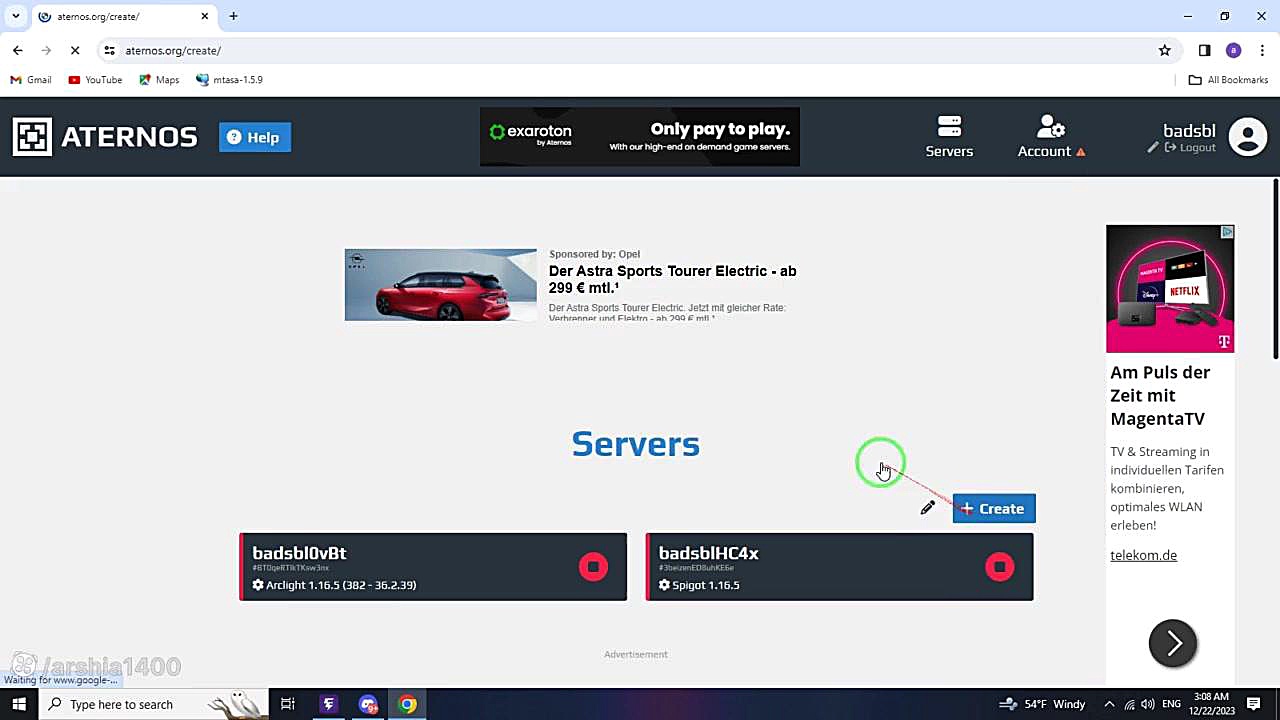Open a new browser tab
Image resolution: width=1280 pixels, height=720 pixels.
pos(233,16)
